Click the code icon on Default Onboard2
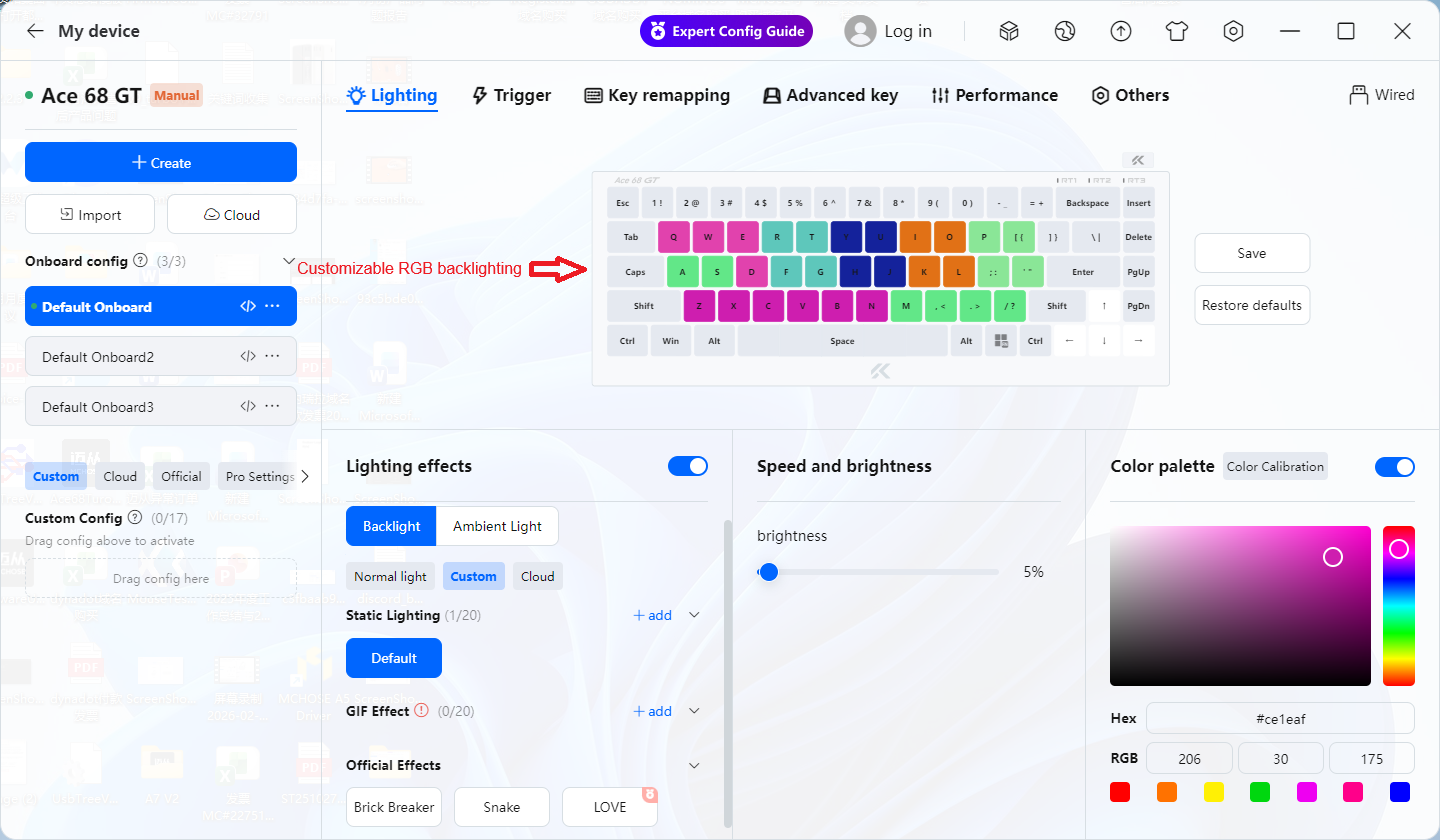This screenshot has width=1440, height=840. [248, 356]
